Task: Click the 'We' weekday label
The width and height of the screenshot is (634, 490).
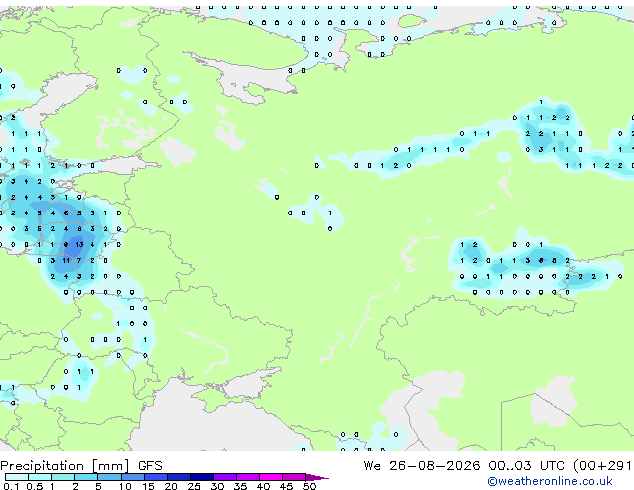Action: [372, 466]
